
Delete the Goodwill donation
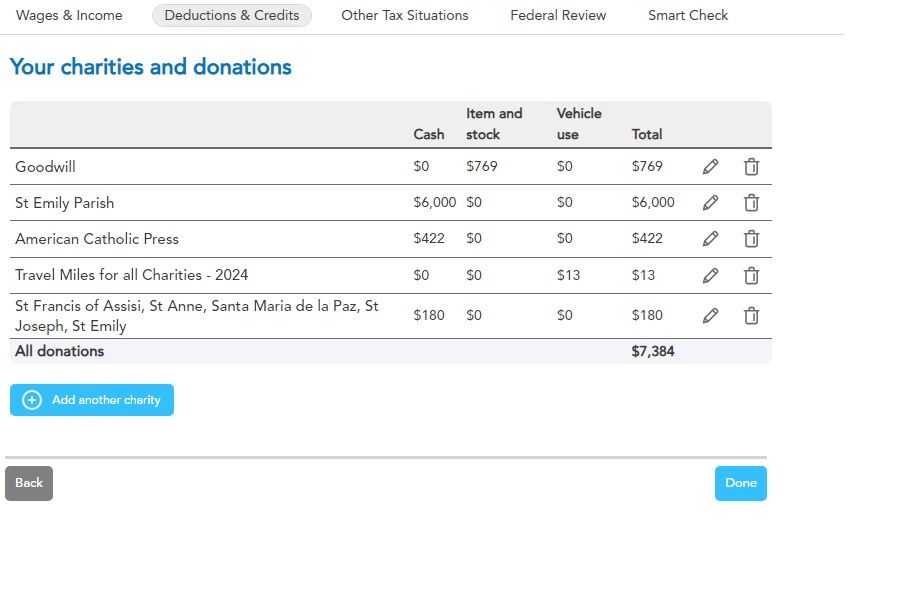pos(751,166)
